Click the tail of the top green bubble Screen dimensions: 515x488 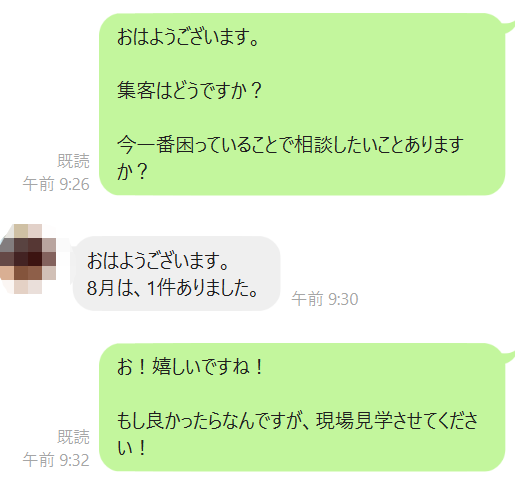[509, 26]
